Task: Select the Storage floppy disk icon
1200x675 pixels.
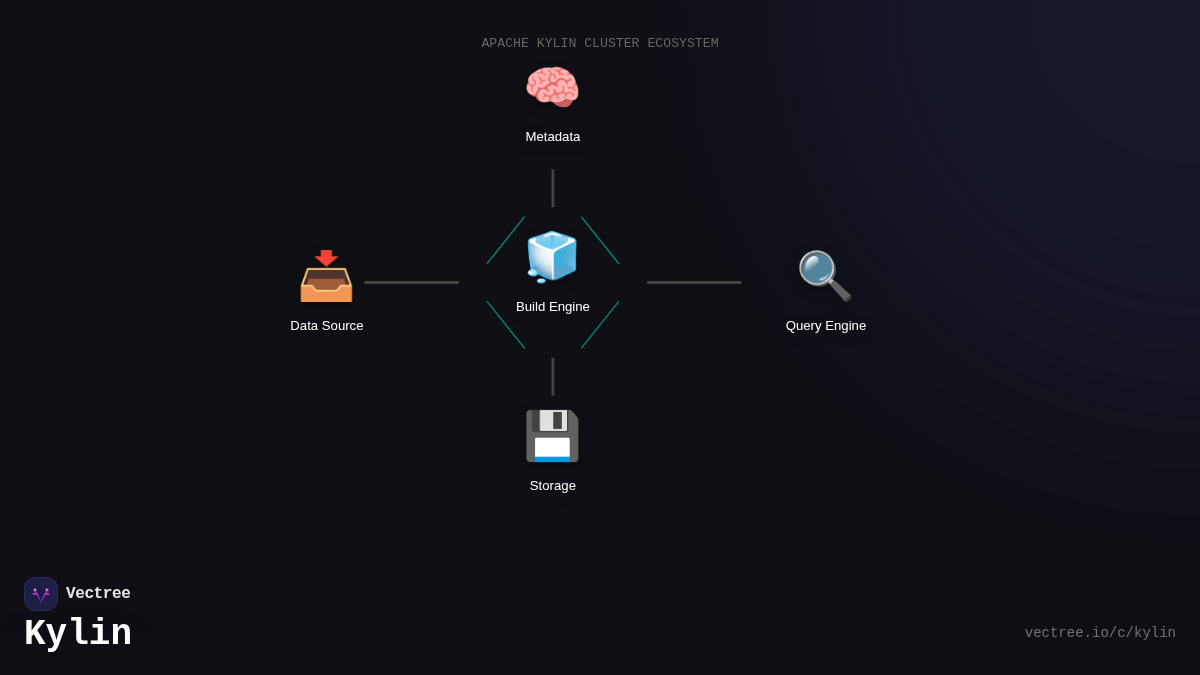Action: pyautogui.click(x=552, y=436)
